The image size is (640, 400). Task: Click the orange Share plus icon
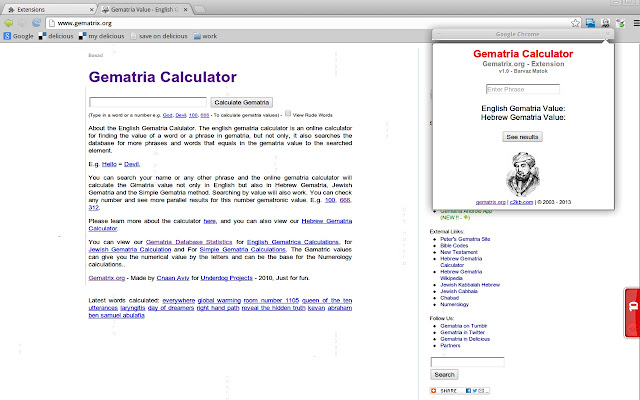[433, 391]
